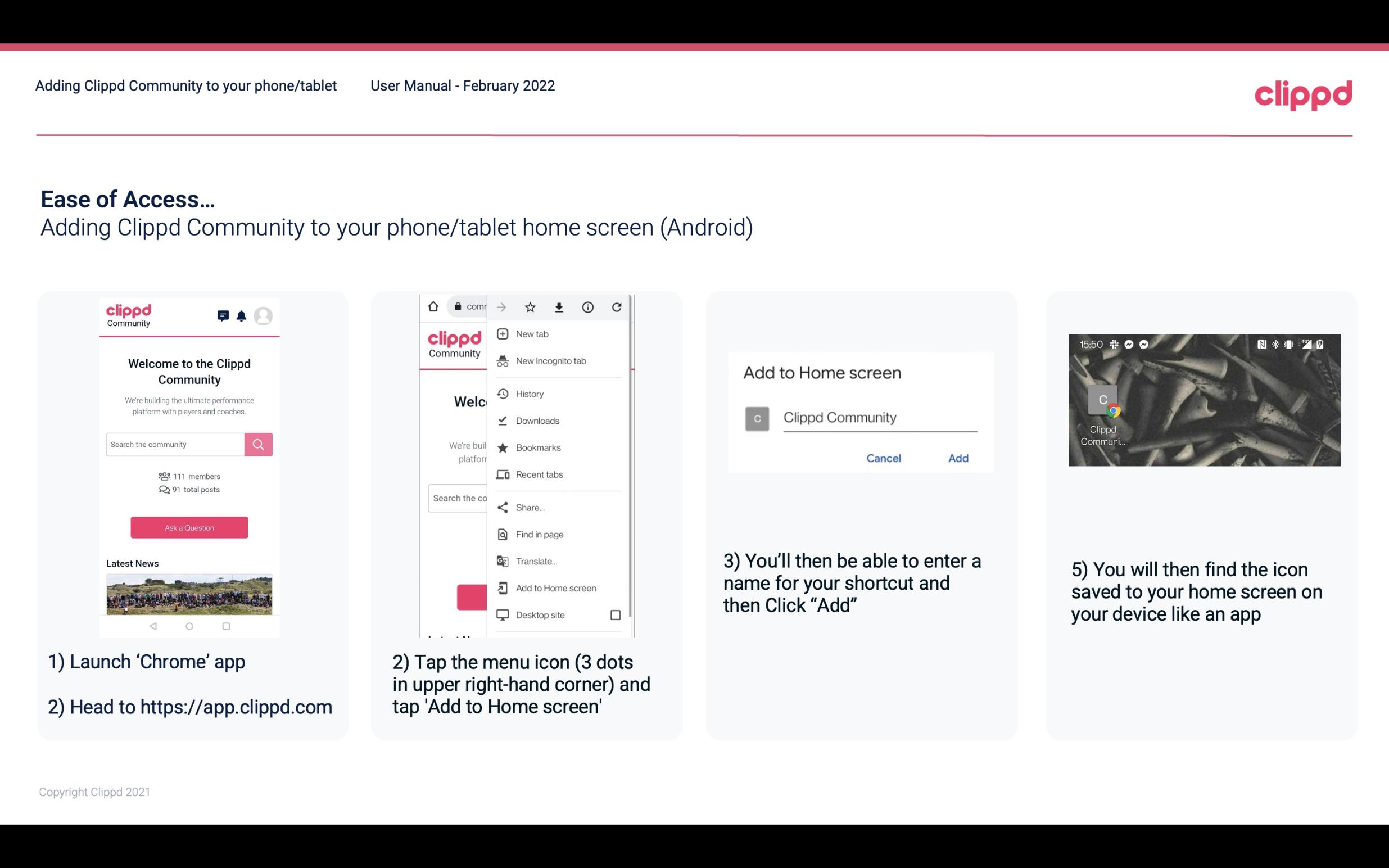Click the 'Cancel' link in home screen dialog
This screenshot has height=868, width=1389.
(883, 458)
